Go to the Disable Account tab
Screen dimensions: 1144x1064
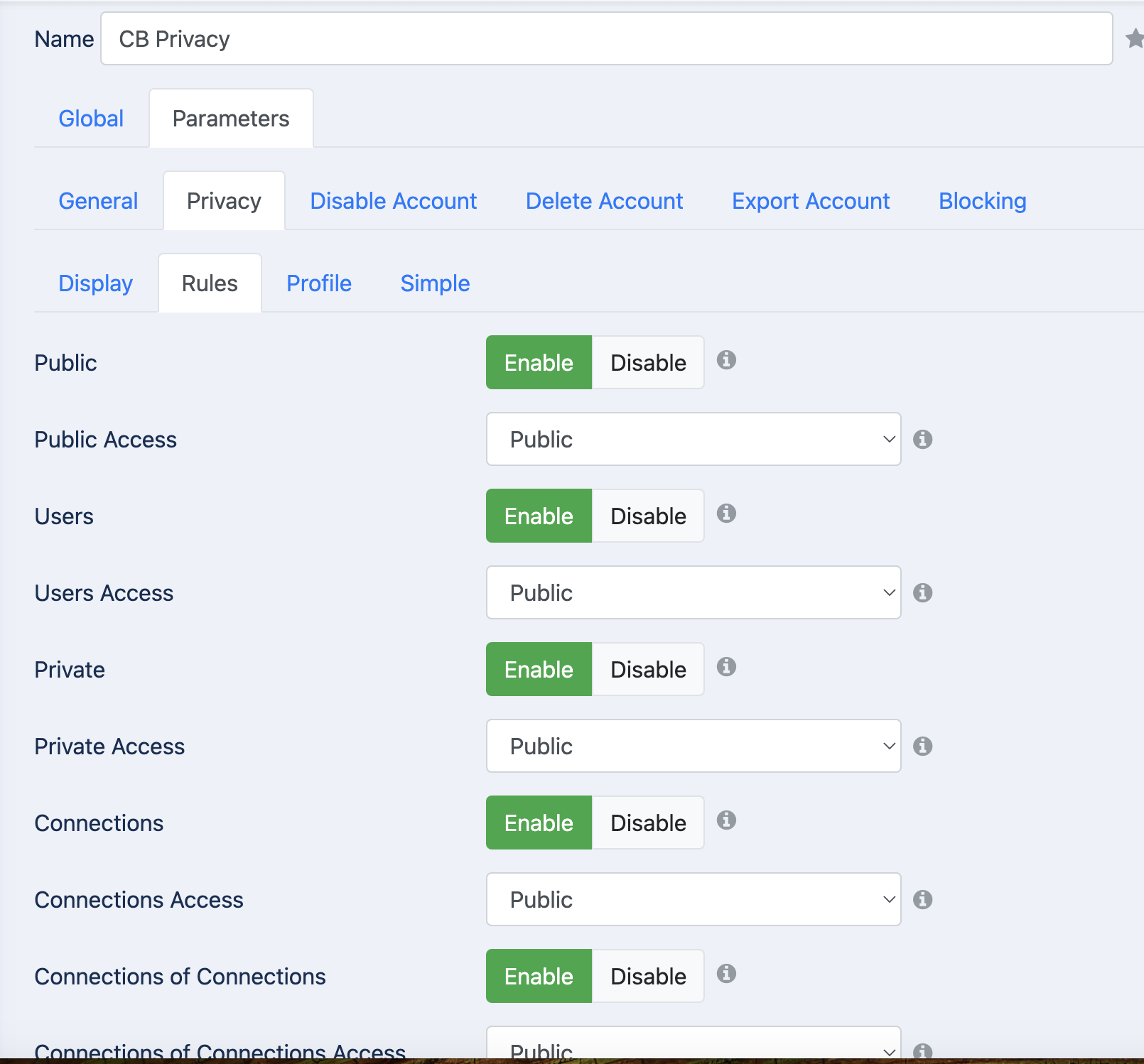coord(394,201)
